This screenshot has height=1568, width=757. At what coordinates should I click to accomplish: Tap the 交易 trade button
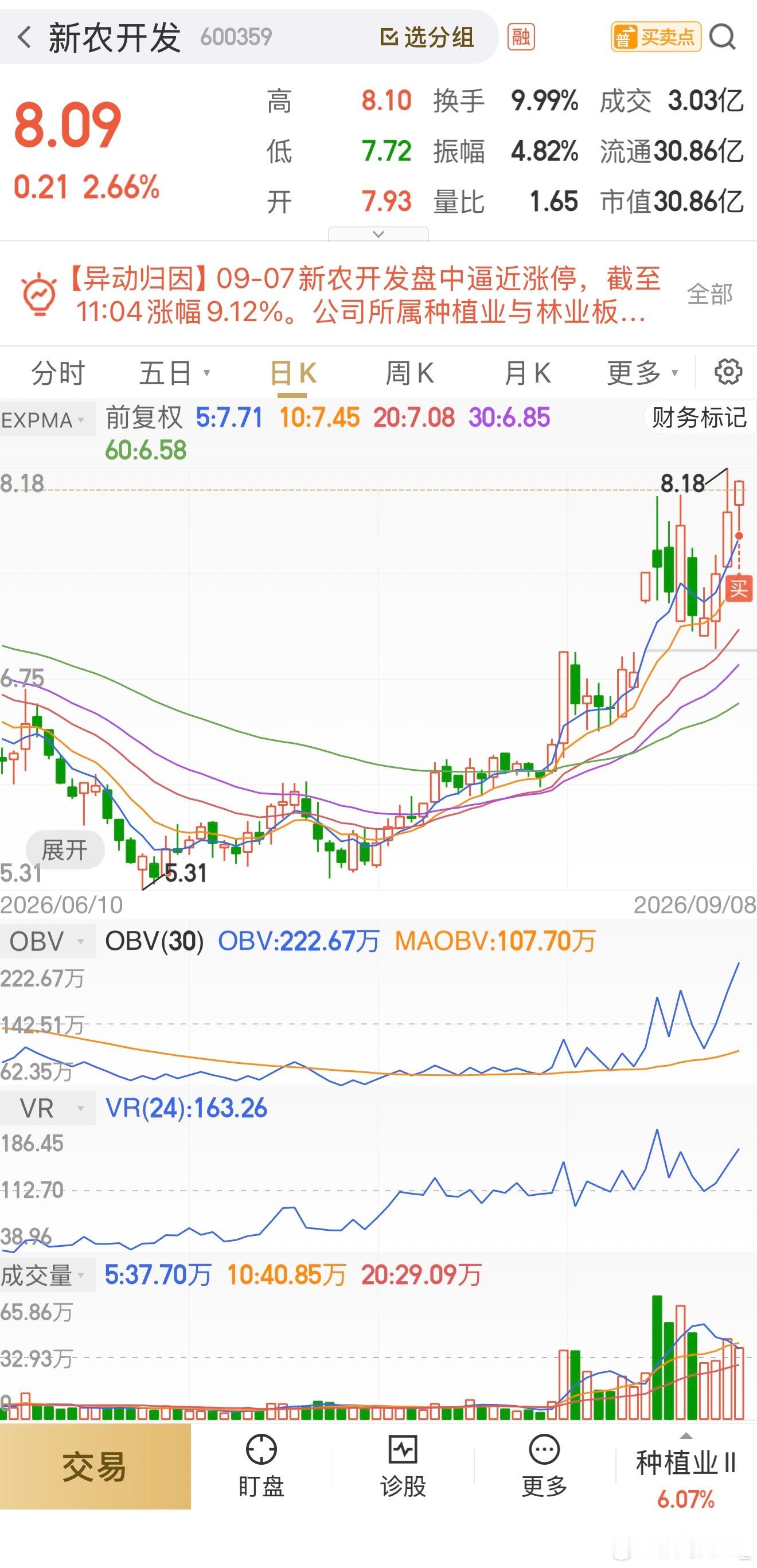tap(95, 1466)
